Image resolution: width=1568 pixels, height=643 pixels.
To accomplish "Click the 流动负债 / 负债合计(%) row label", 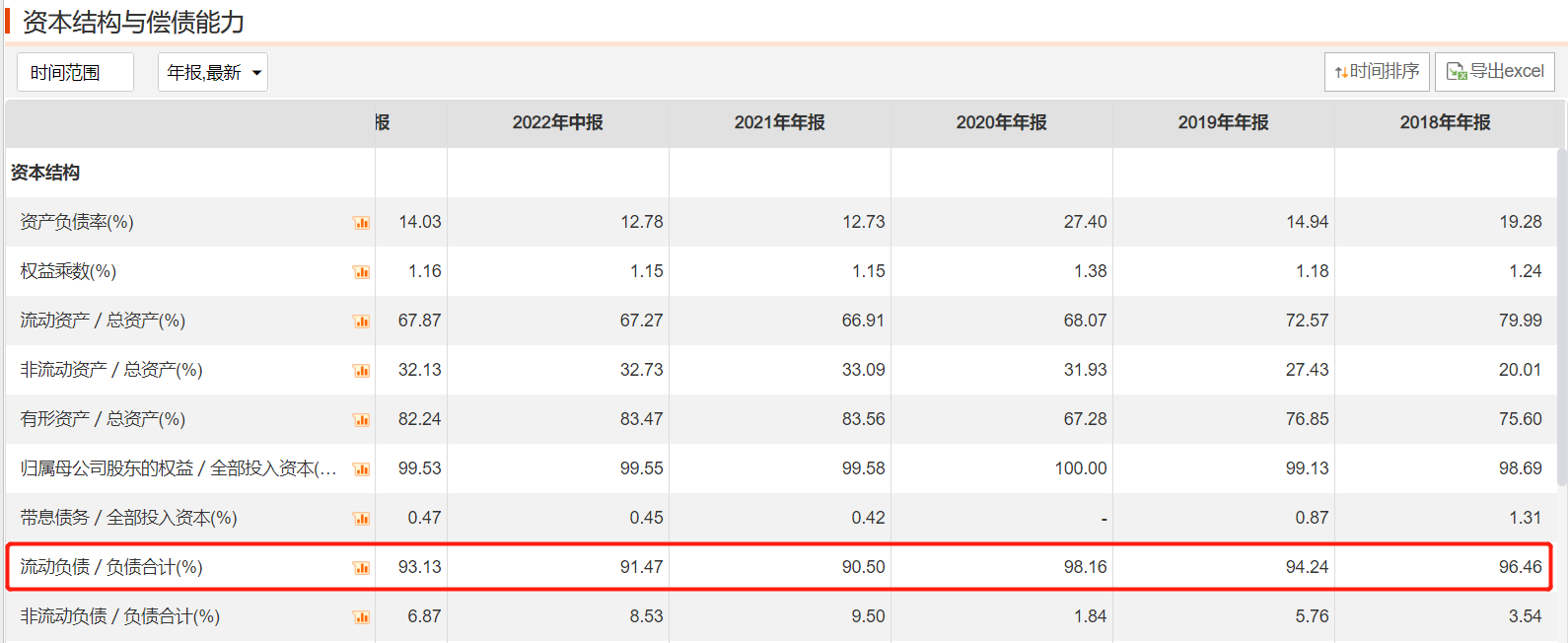I will coord(111,567).
